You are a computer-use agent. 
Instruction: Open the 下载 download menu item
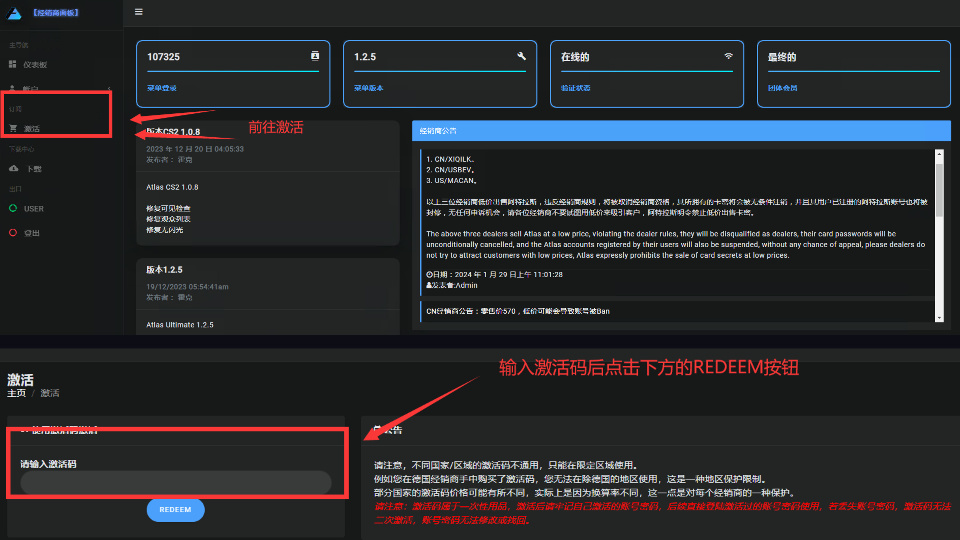point(33,168)
